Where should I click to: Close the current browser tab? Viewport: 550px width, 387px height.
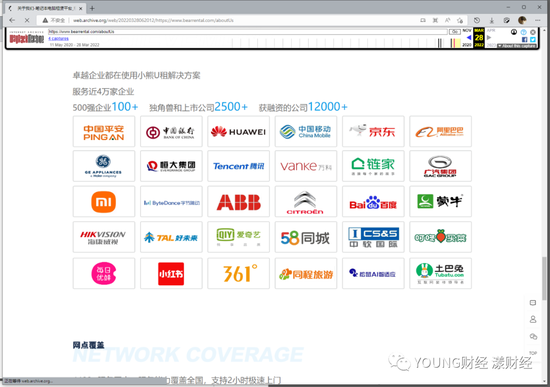coord(81,8)
